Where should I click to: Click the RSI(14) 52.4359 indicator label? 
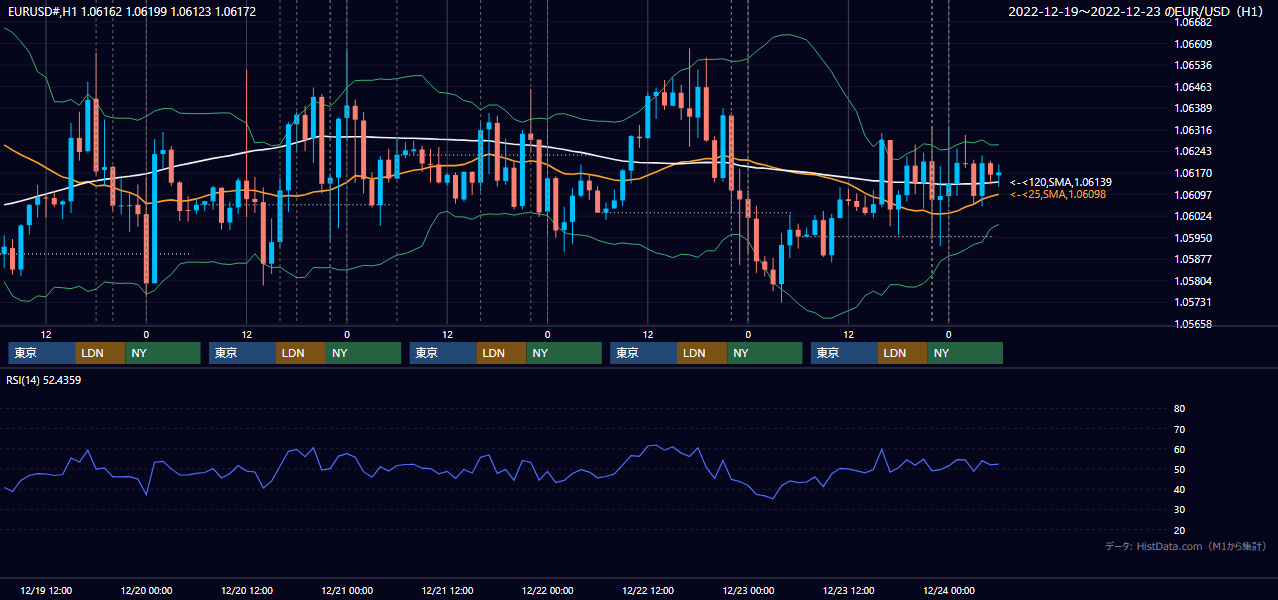(x=44, y=380)
